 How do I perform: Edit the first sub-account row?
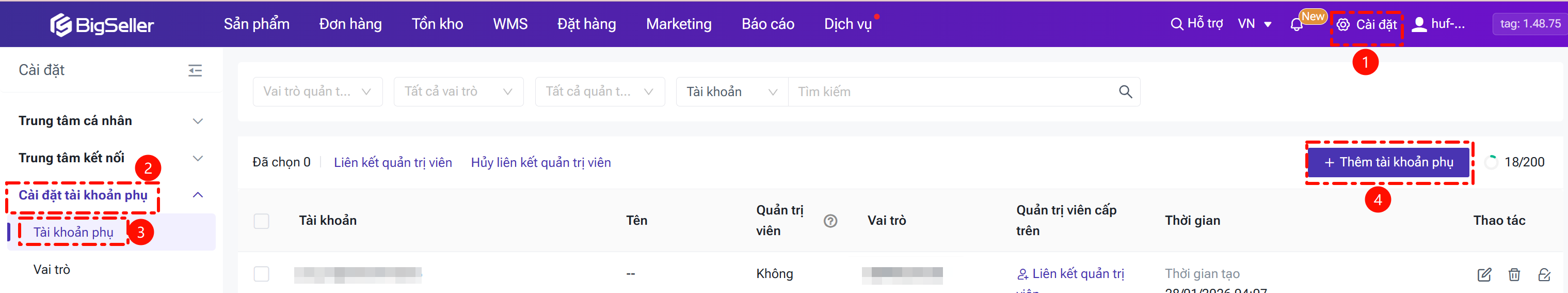[1484, 275]
